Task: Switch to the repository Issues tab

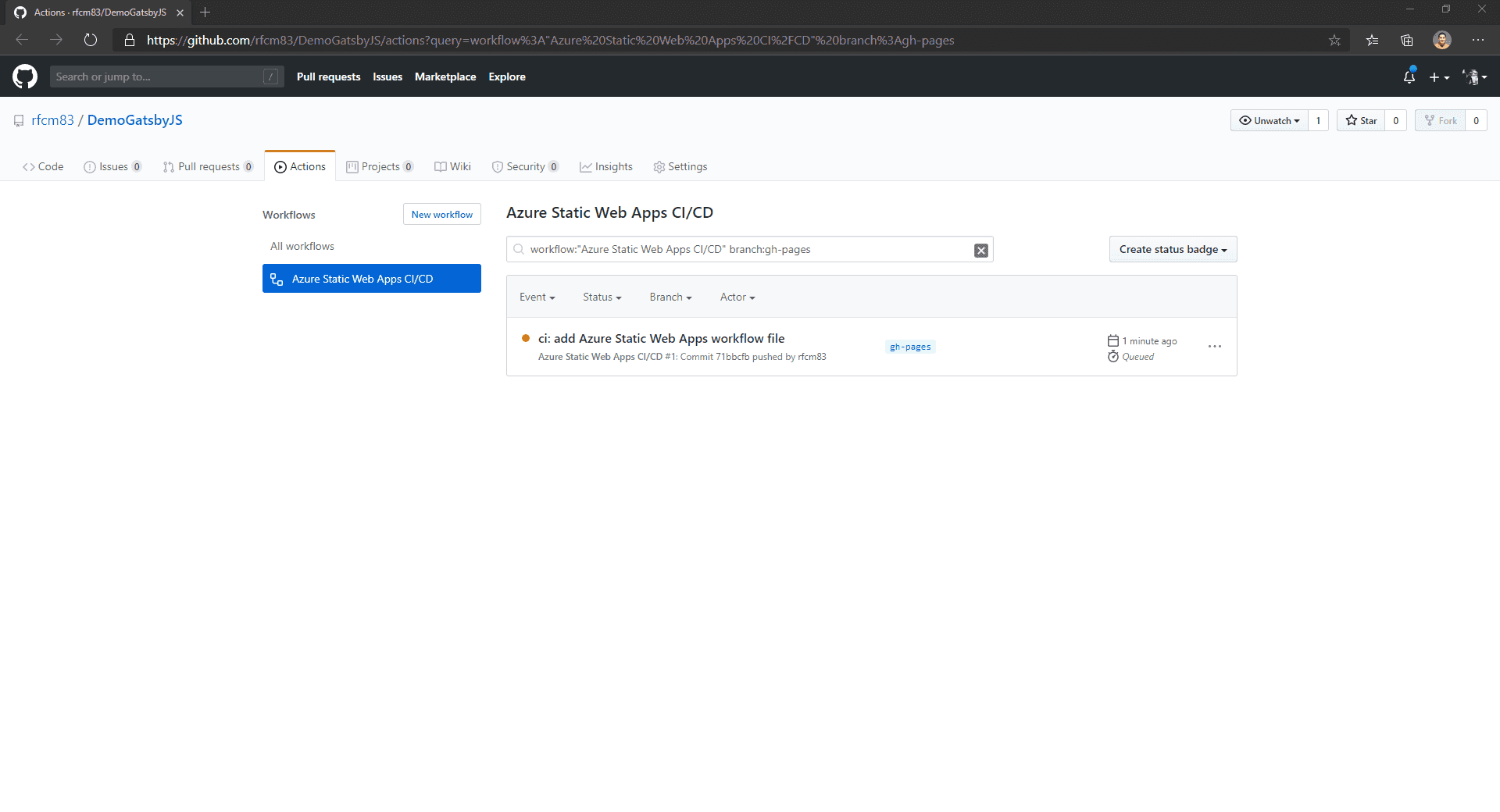Action: tap(112, 166)
